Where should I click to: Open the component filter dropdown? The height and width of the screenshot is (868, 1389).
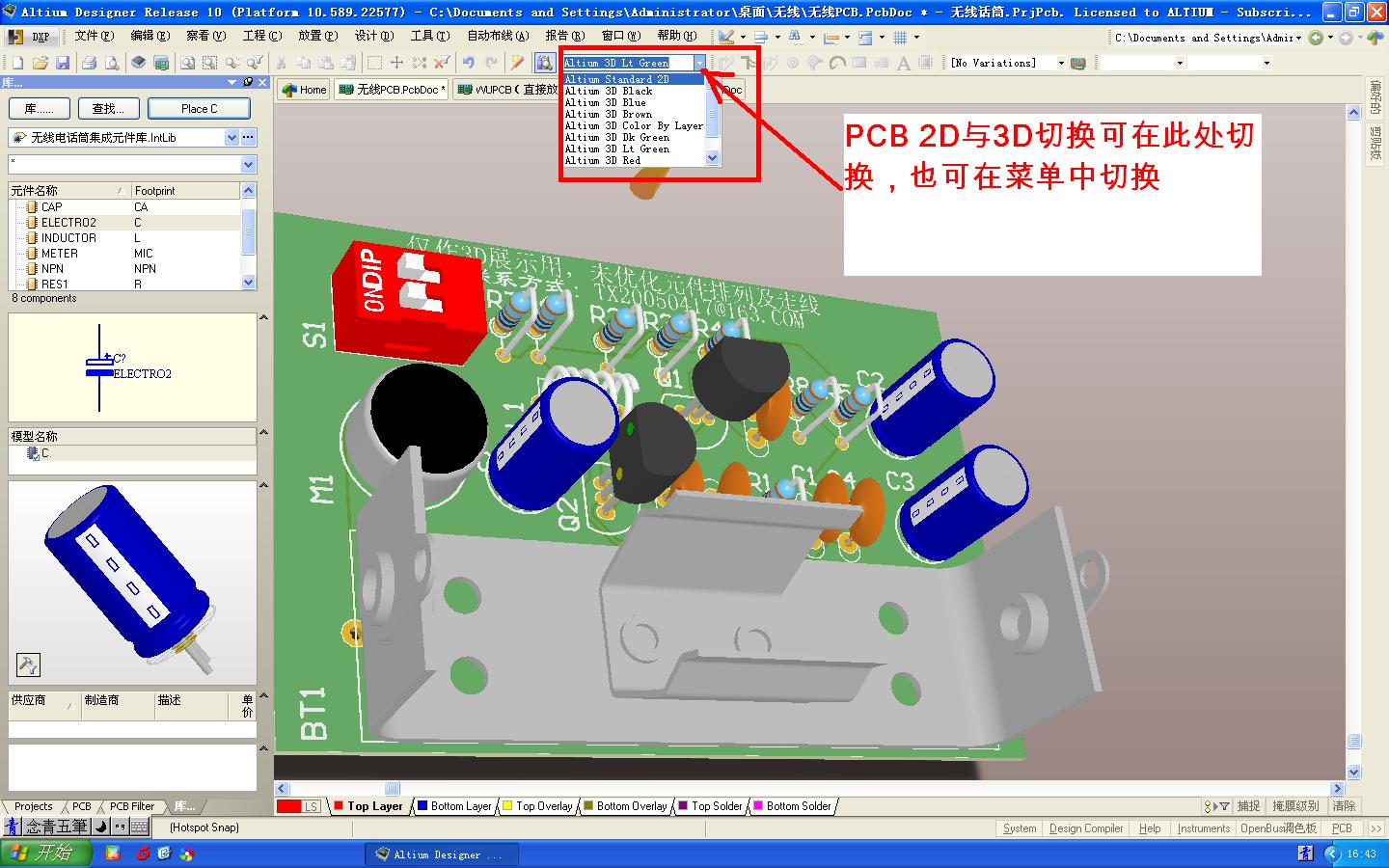click(249, 165)
